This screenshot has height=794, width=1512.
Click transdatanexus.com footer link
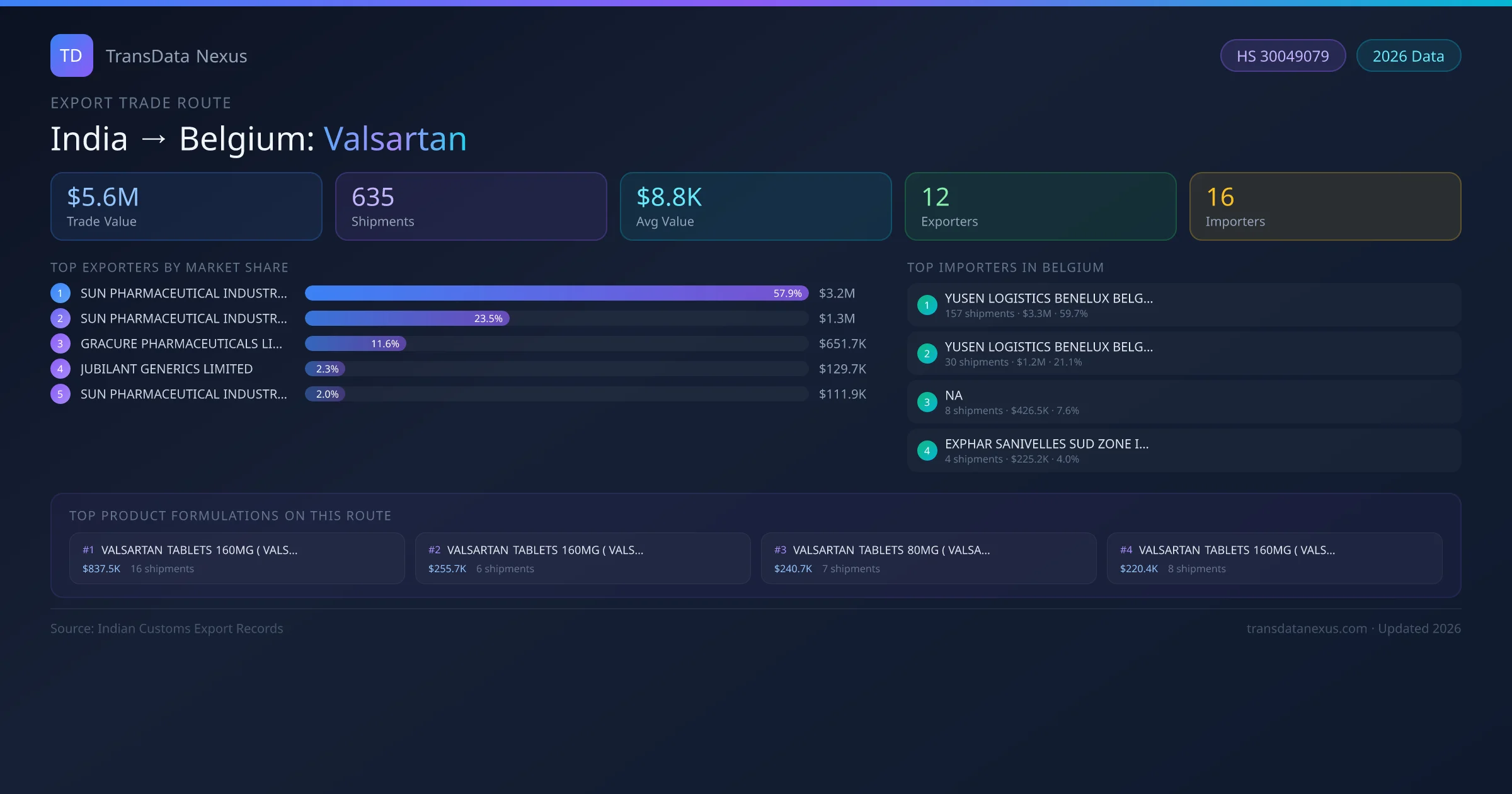pos(1307,628)
